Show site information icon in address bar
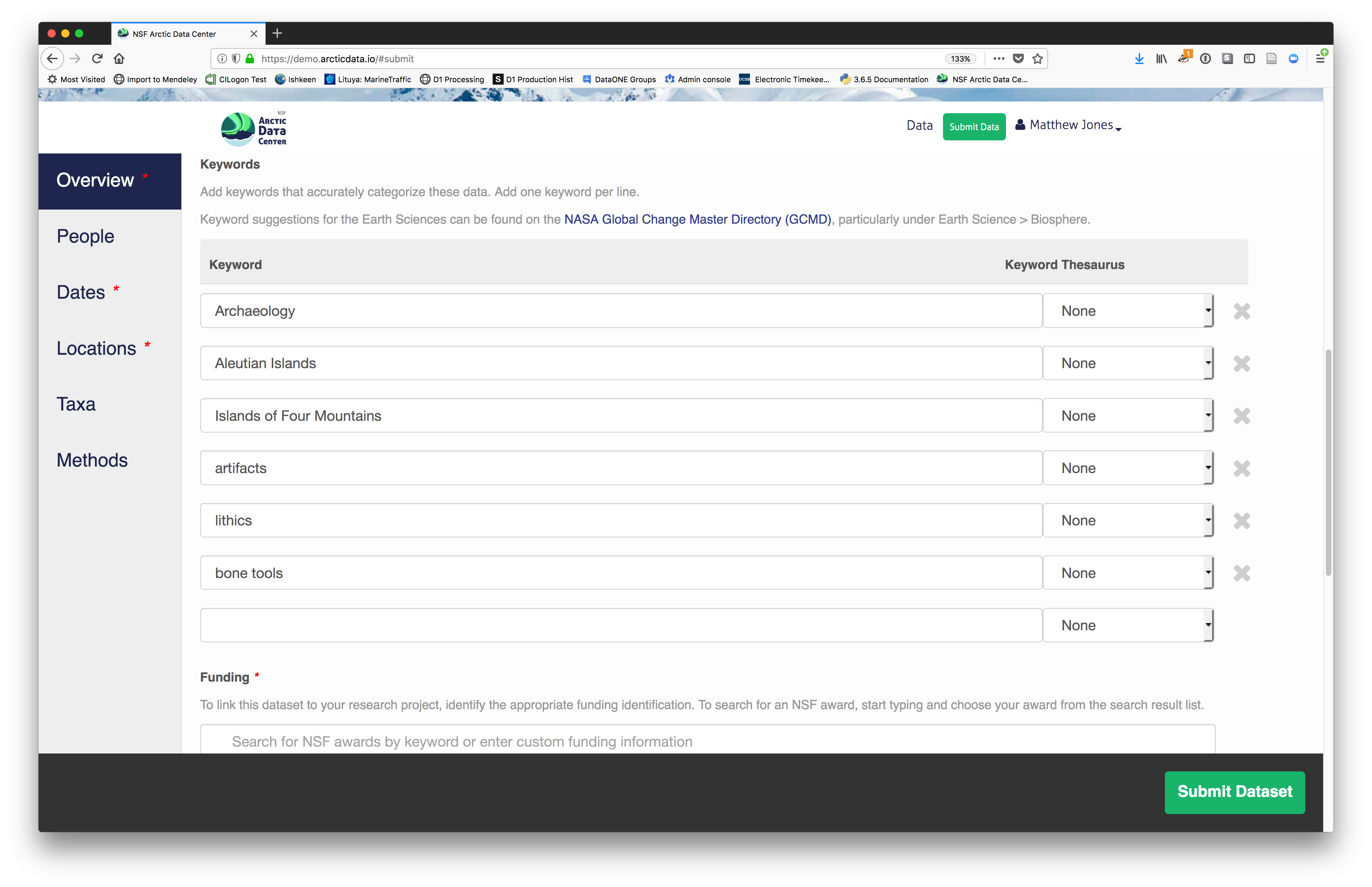This screenshot has height=887, width=1372. click(x=222, y=59)
